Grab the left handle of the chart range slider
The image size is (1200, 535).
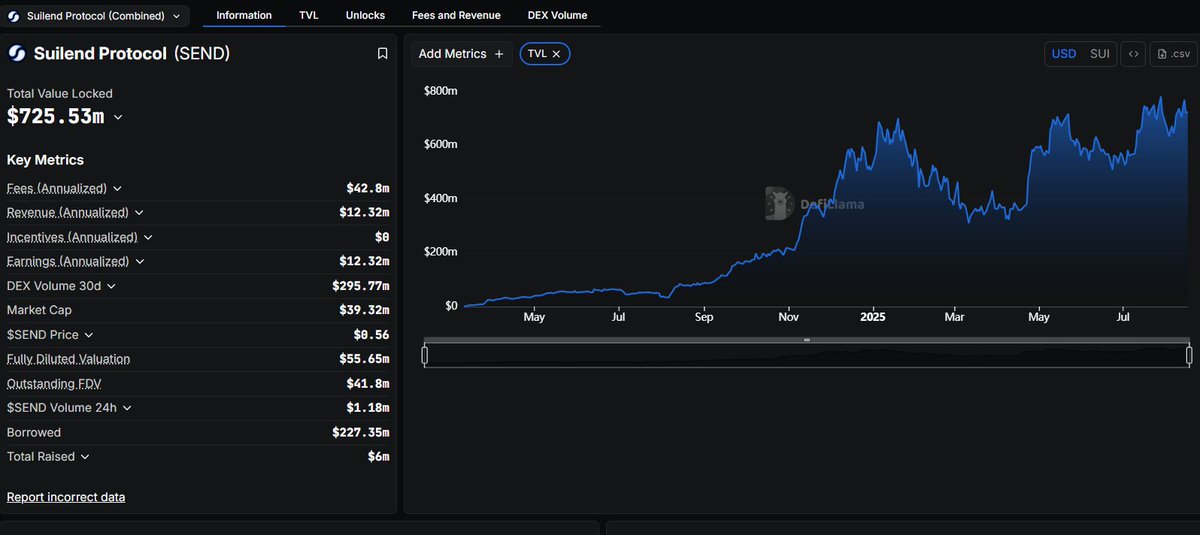[x=425, y=355]
